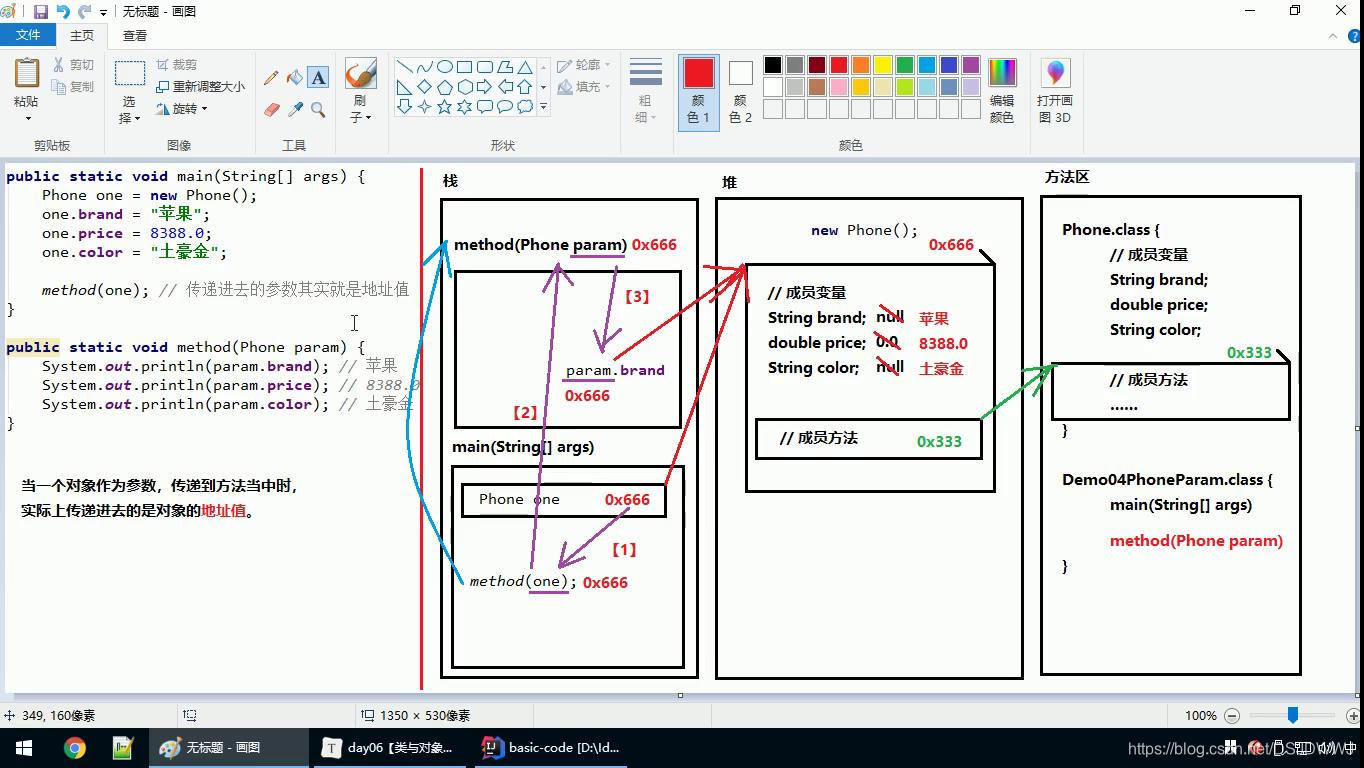
Task: Select the Text tool
Action: point(318,76)
